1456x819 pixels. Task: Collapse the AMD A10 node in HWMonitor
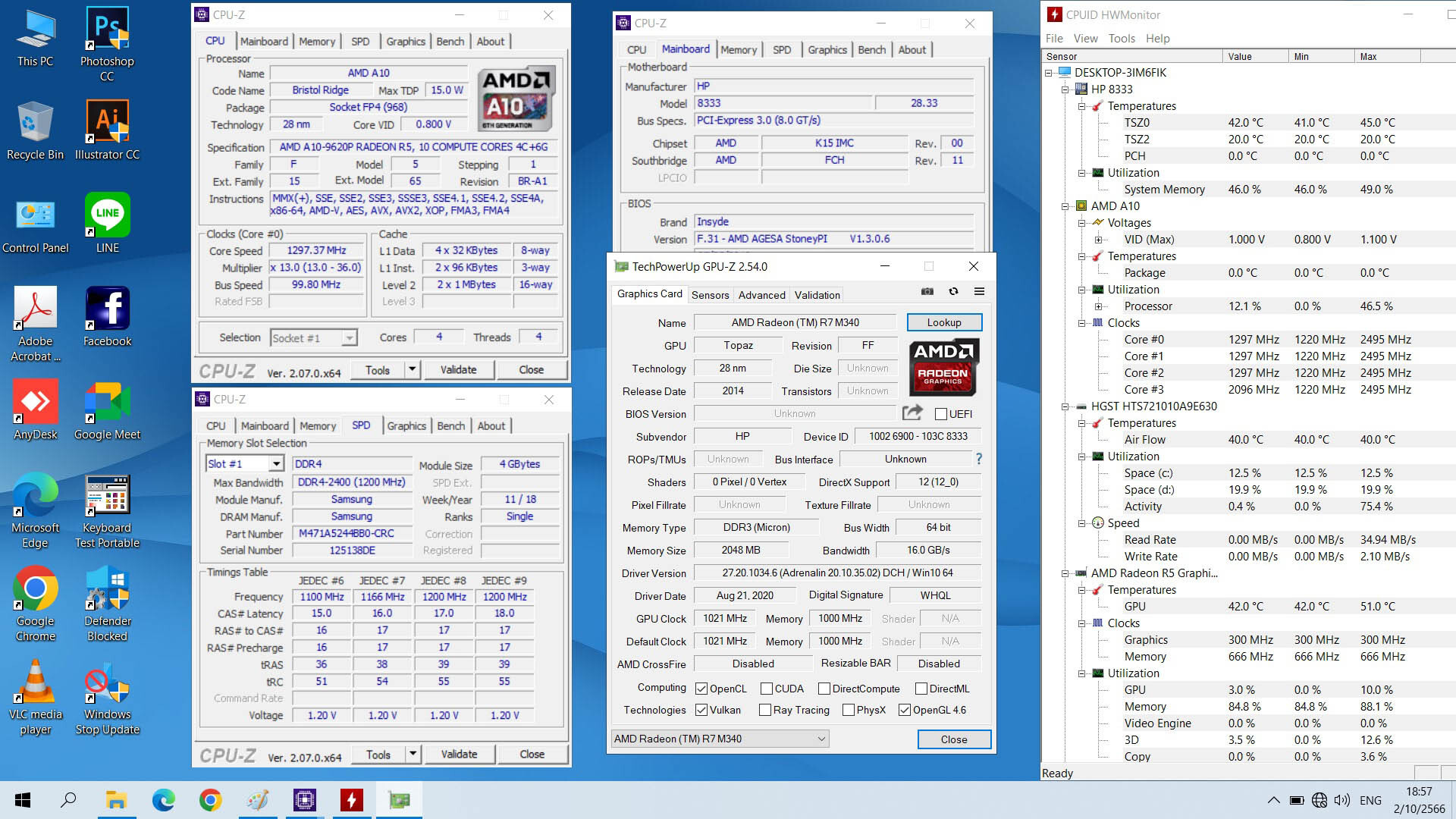[x=1065, y=206]
